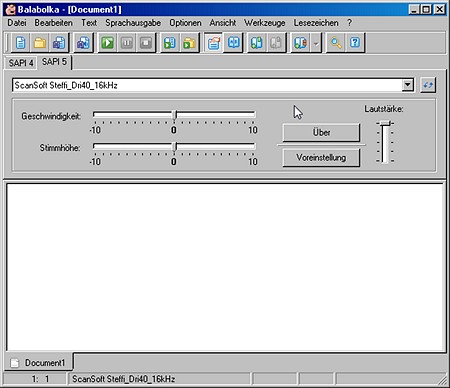Screen dimensions: 450x388
Task: Click the greyed-out double-page toolbar icon
Action: [276, 43]
